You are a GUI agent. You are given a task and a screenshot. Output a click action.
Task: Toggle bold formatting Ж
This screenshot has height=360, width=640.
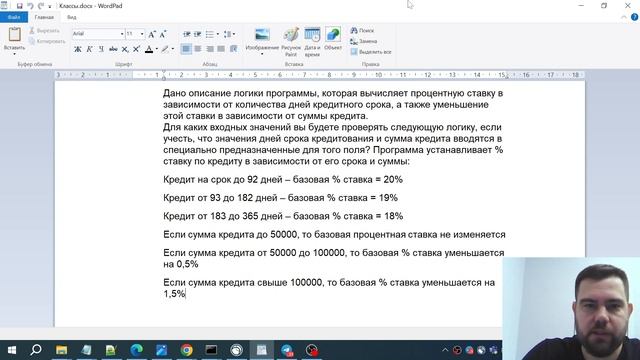tap(78, 49)
